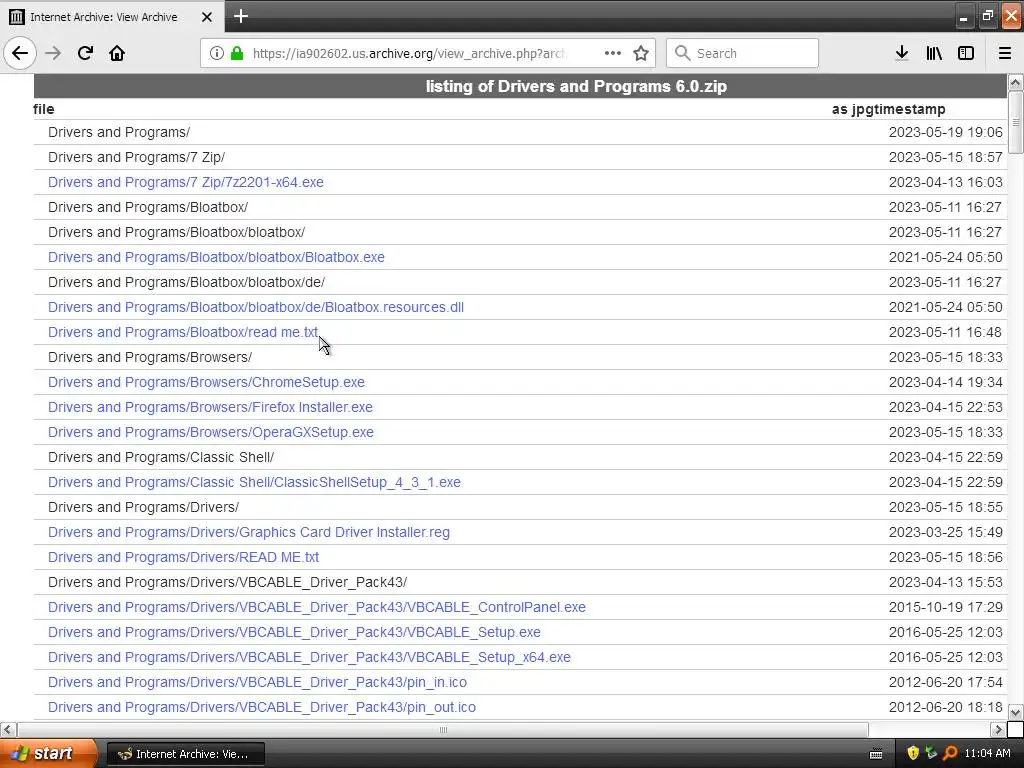The width and height of the screenshot is (1024, 768).
Task: Click the horizontal scrollbar left arrow
Action: click(x=8, y=729)
